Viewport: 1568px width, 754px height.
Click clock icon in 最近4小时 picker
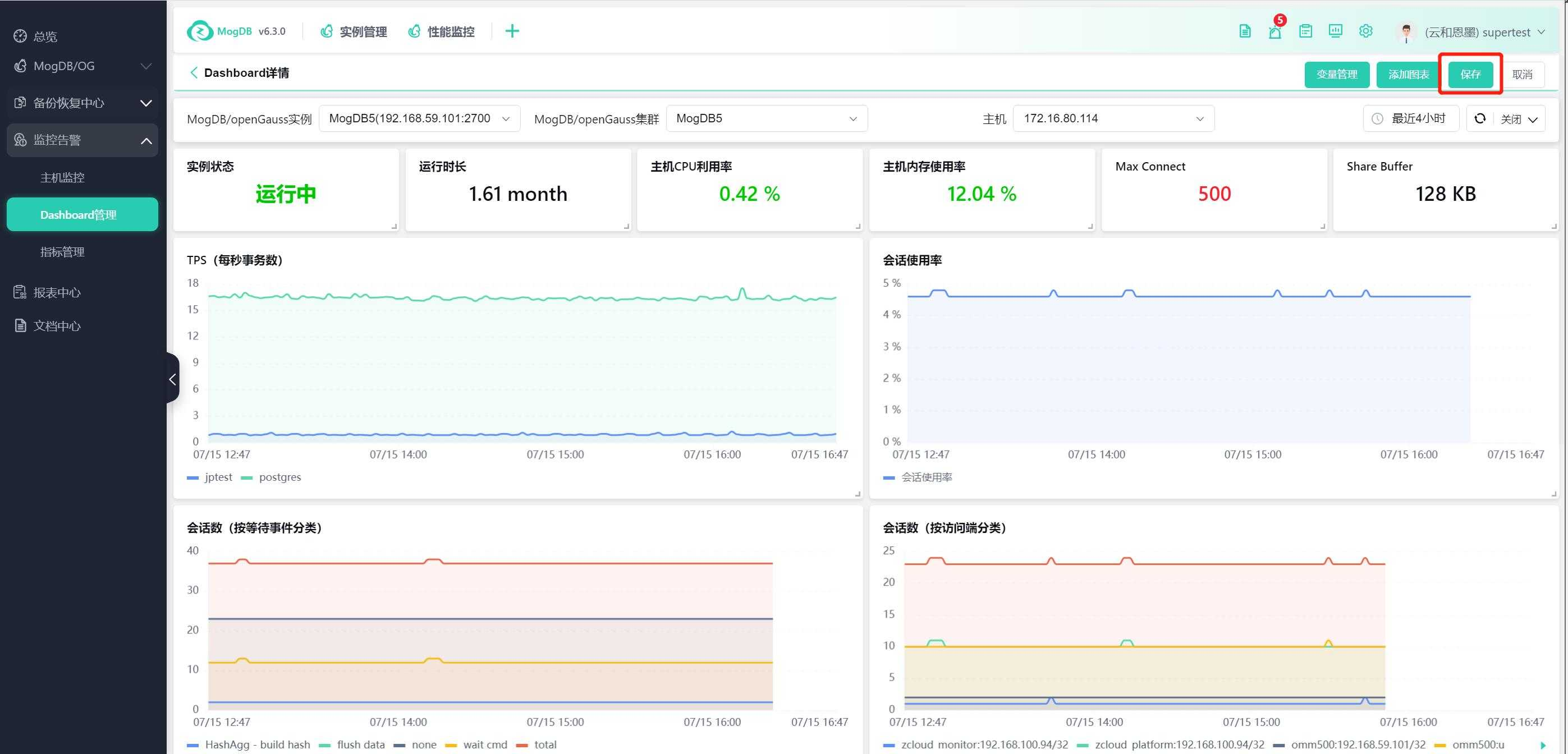(x=1377, y=119)
